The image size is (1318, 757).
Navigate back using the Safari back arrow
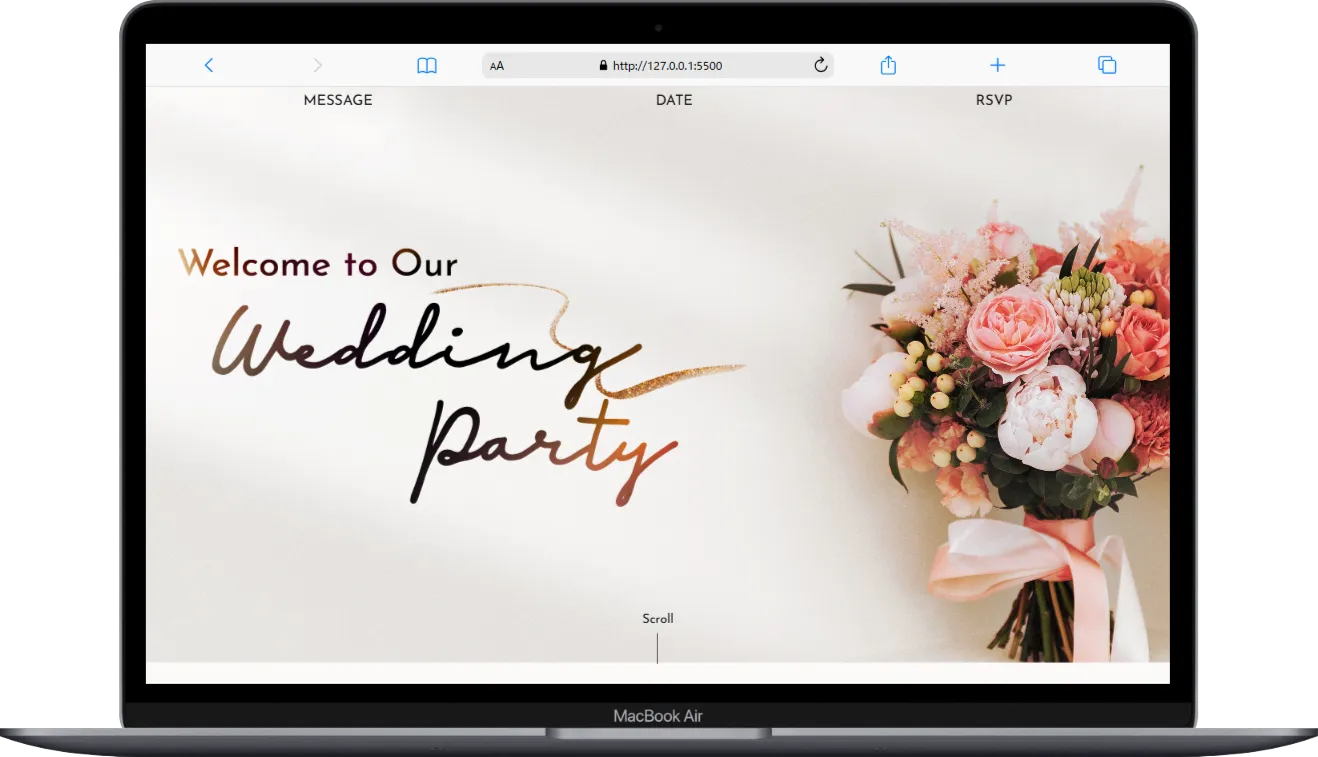[209, 65]
